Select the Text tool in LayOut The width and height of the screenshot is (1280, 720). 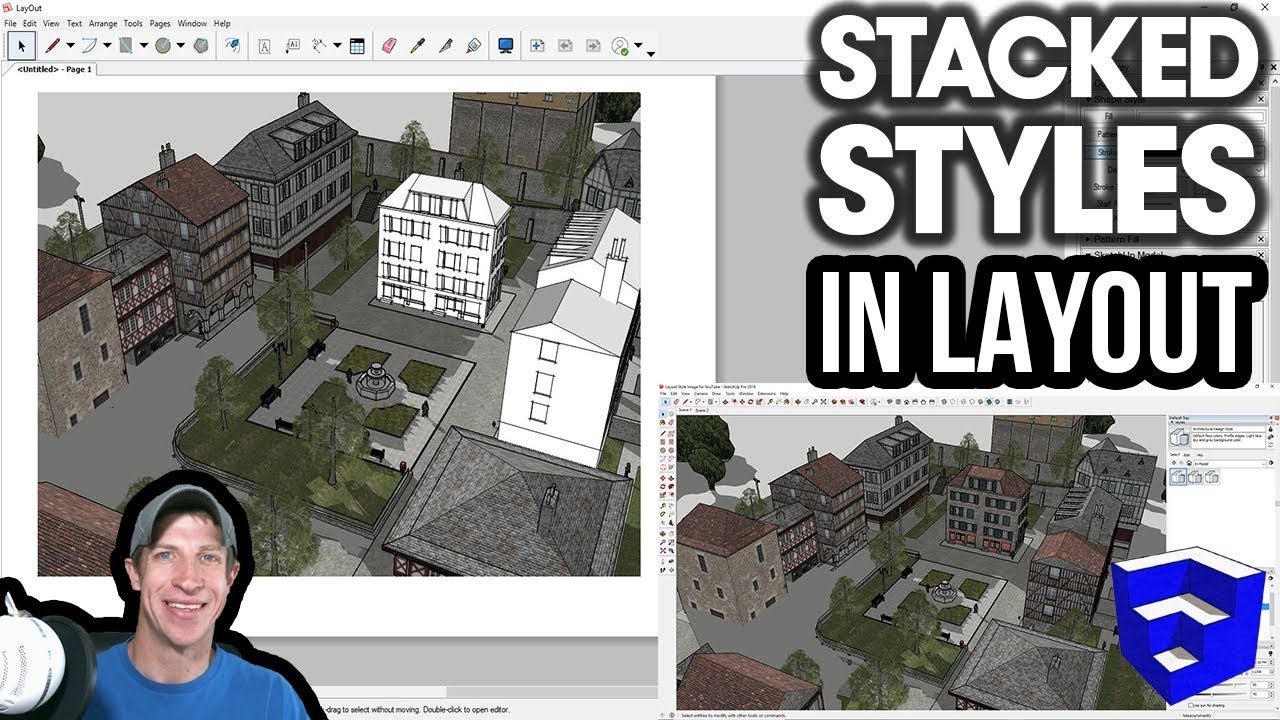(x=264, y=45)
